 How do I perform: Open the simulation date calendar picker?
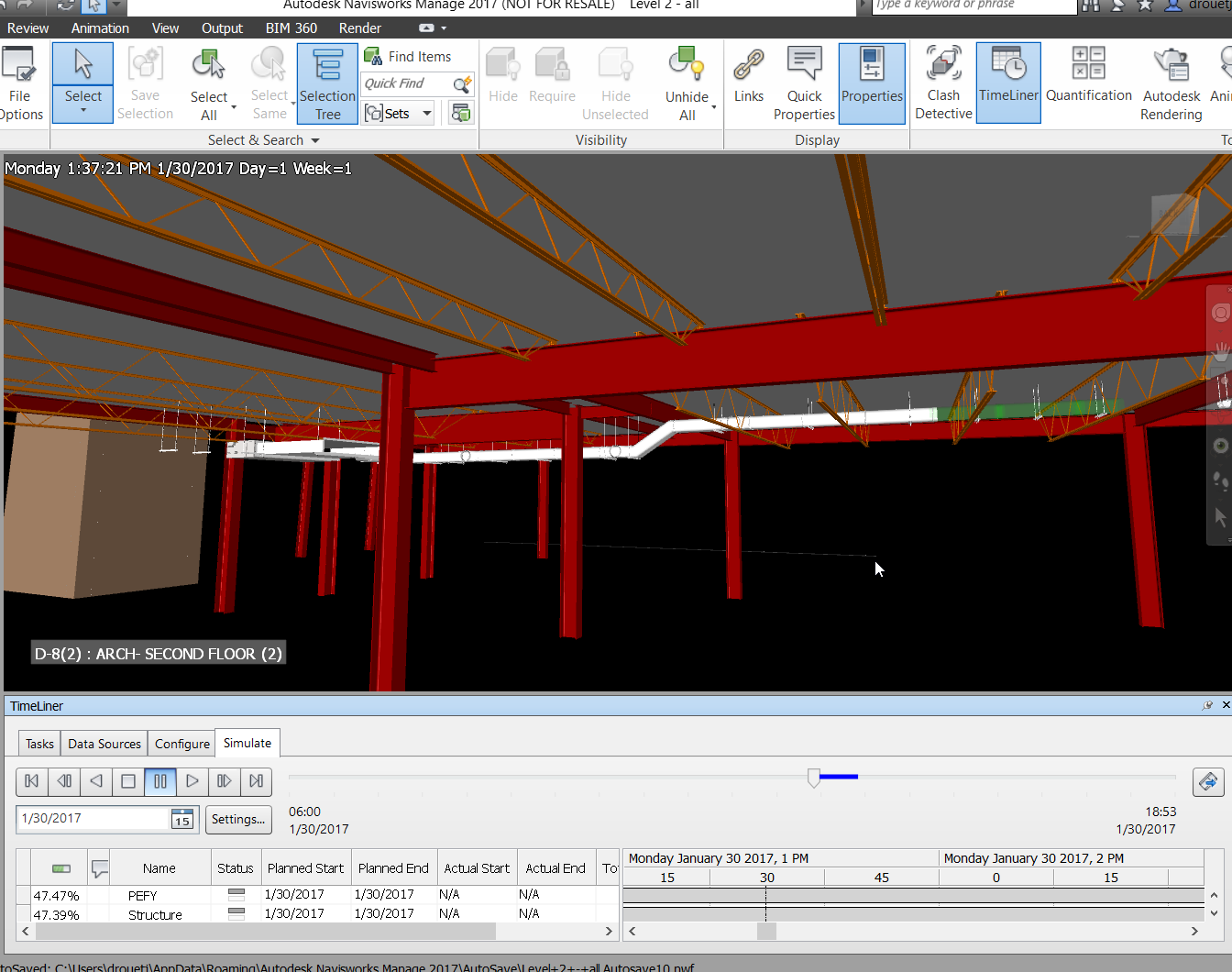pos(184,819)
